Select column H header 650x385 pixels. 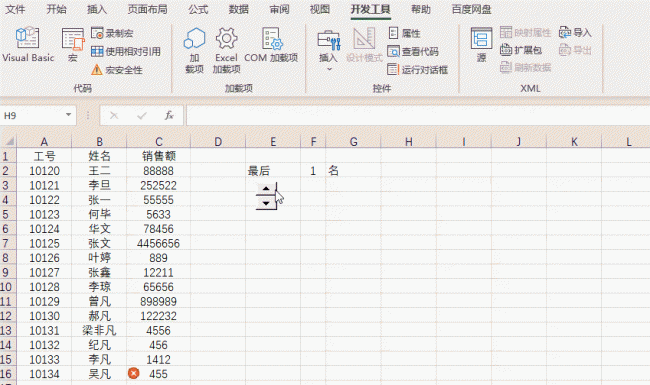[x=409, y=142]
